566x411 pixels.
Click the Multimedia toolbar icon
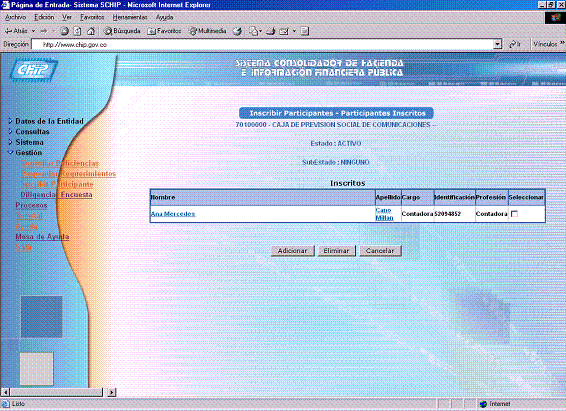(208, 31)
